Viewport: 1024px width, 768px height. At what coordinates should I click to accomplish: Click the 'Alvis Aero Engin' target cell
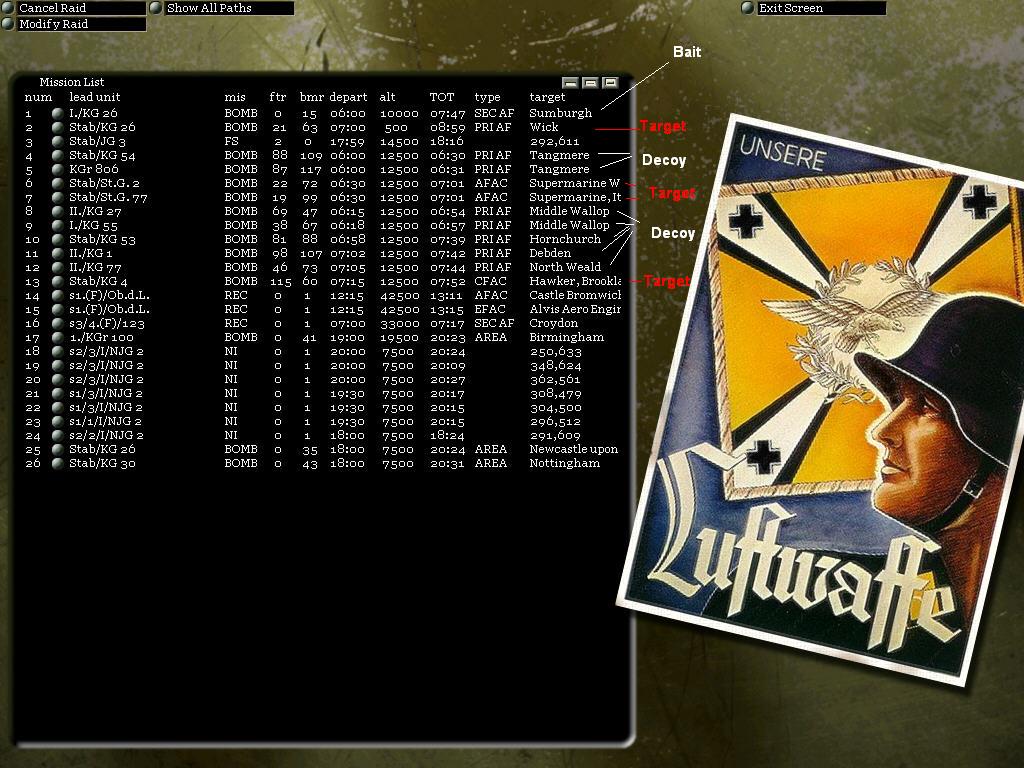coord(575,310)
